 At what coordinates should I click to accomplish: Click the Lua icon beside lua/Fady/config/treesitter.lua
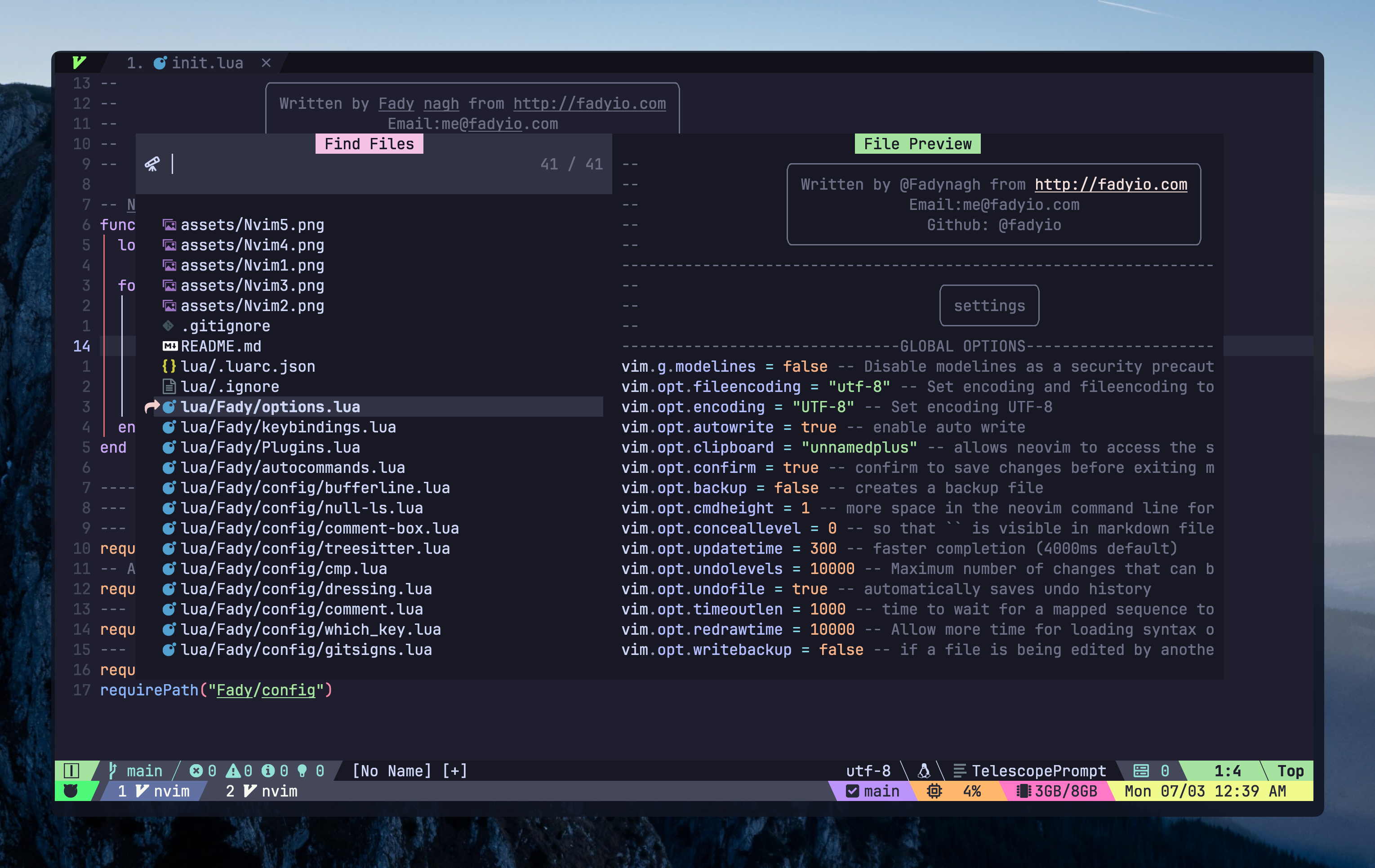[169, 549]
